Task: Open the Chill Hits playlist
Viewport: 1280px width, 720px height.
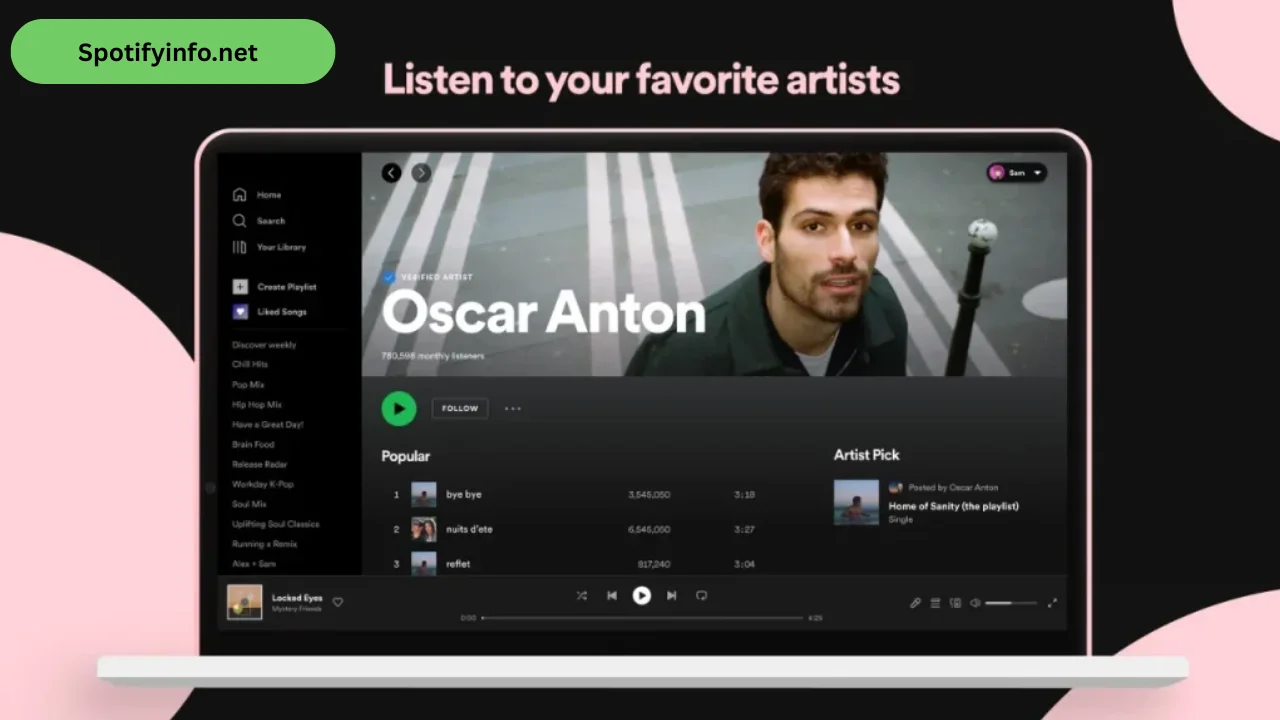Action: click(250, 365)
